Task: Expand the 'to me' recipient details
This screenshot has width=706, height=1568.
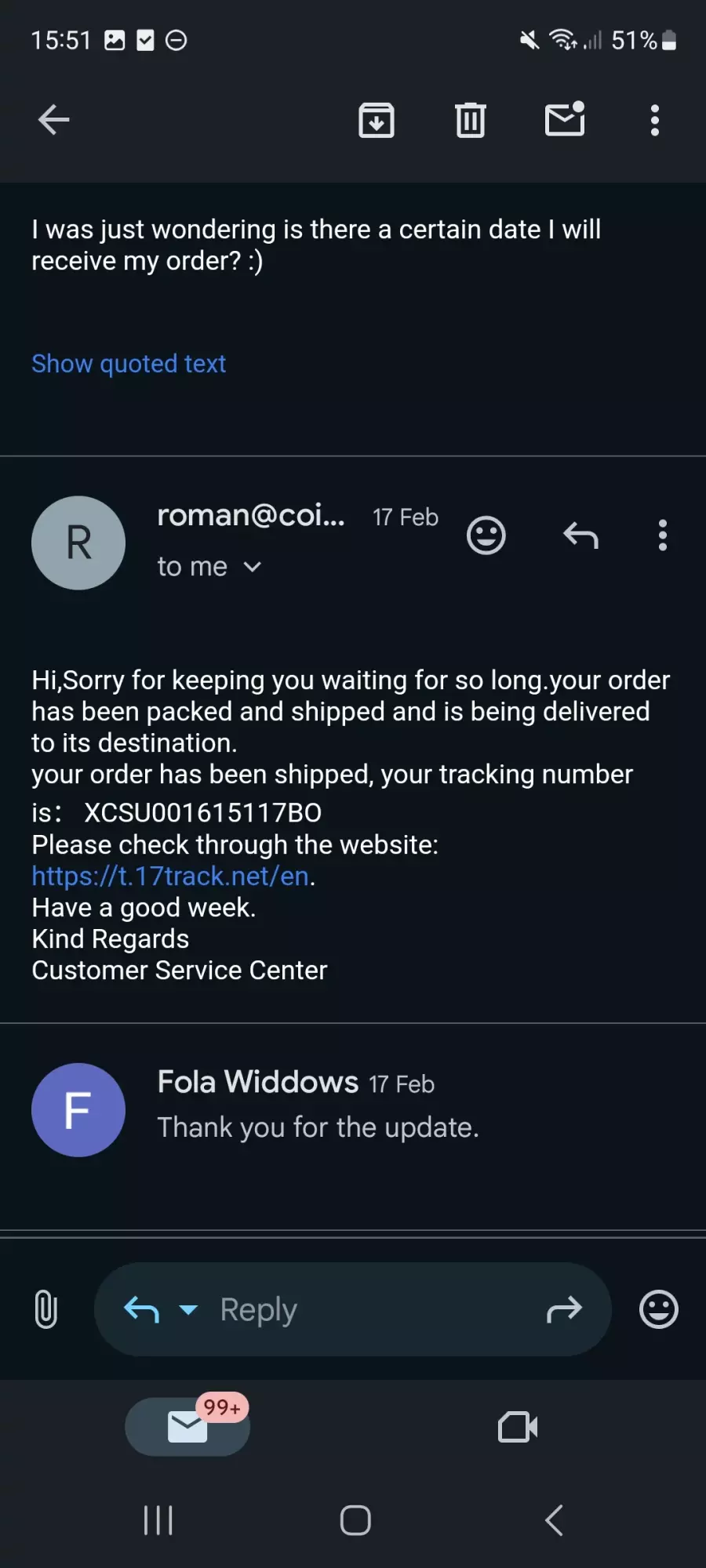Action: point(209,566)
